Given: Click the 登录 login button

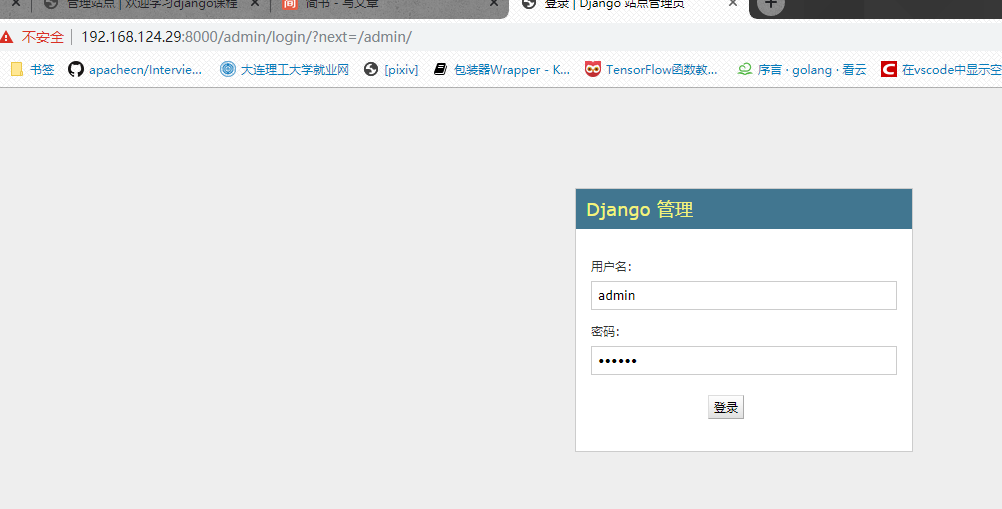Looking at the screenshot, I should (x=726, y=407).
